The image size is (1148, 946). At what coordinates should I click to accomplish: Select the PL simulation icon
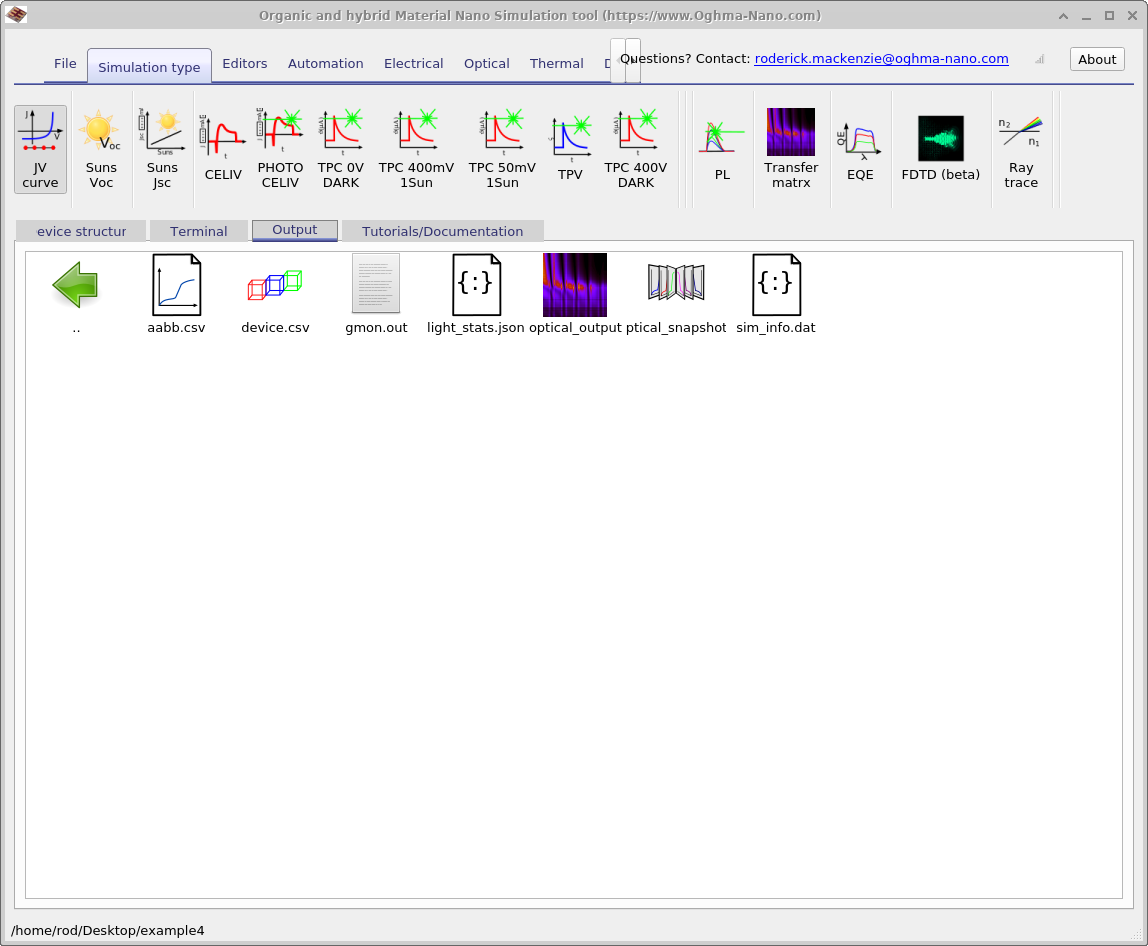pos(722,148)
